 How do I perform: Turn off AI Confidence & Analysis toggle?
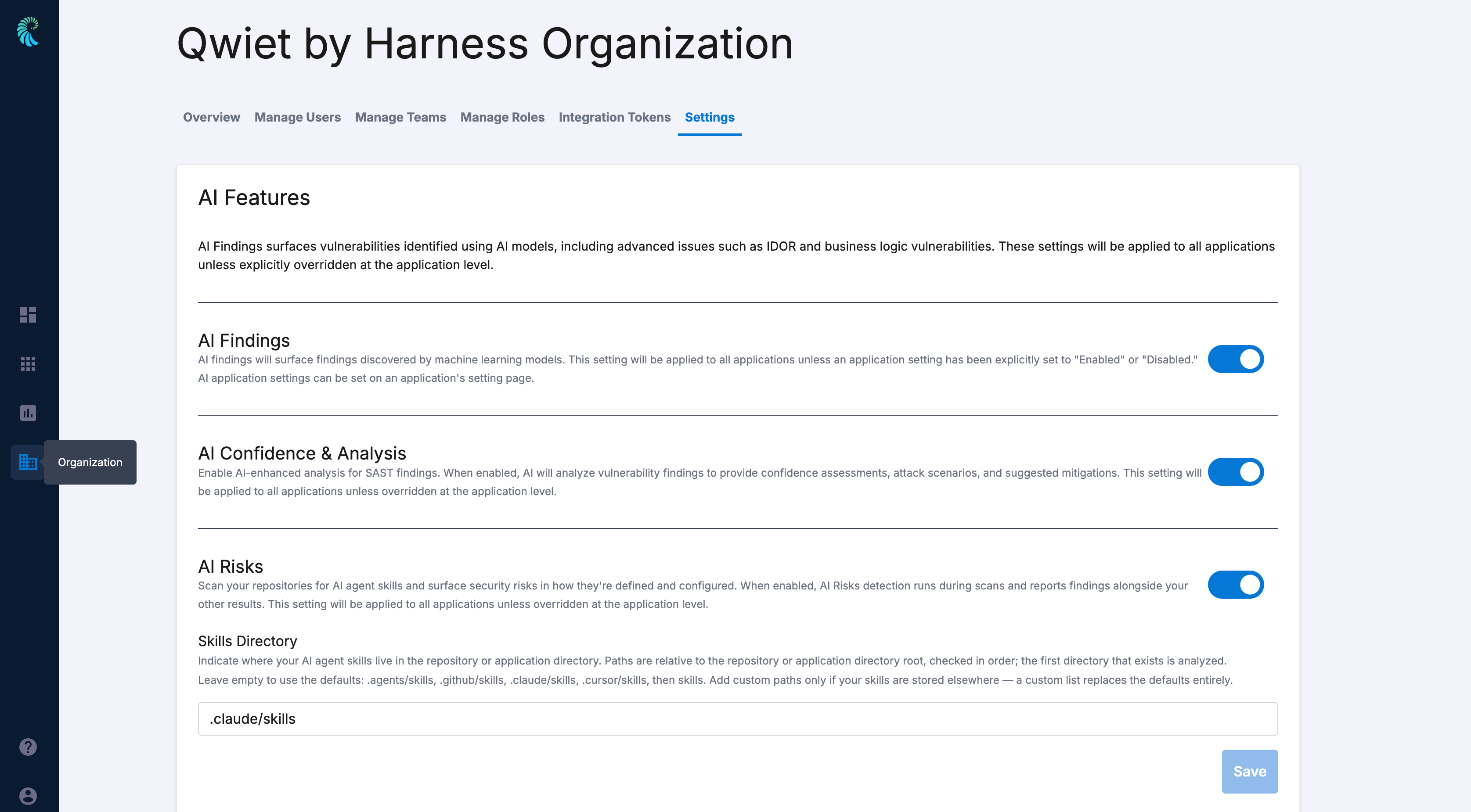1236,472
